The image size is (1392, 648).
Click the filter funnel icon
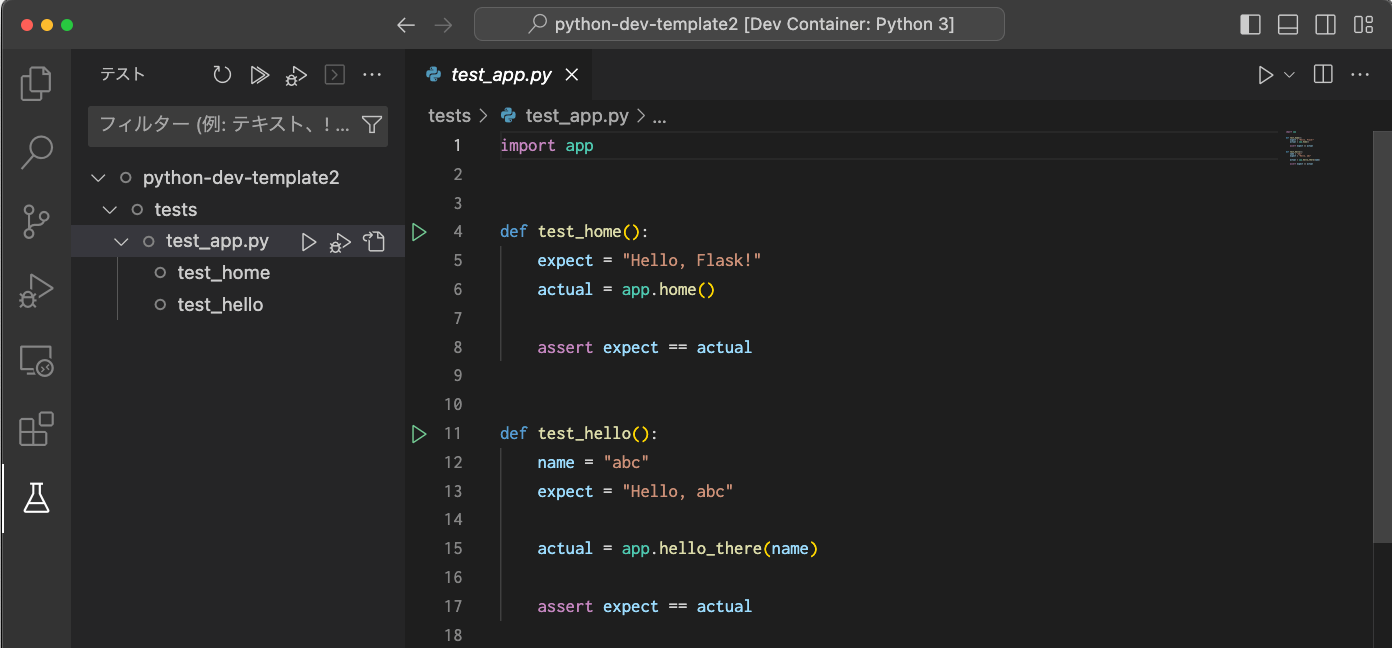[371, 125]
